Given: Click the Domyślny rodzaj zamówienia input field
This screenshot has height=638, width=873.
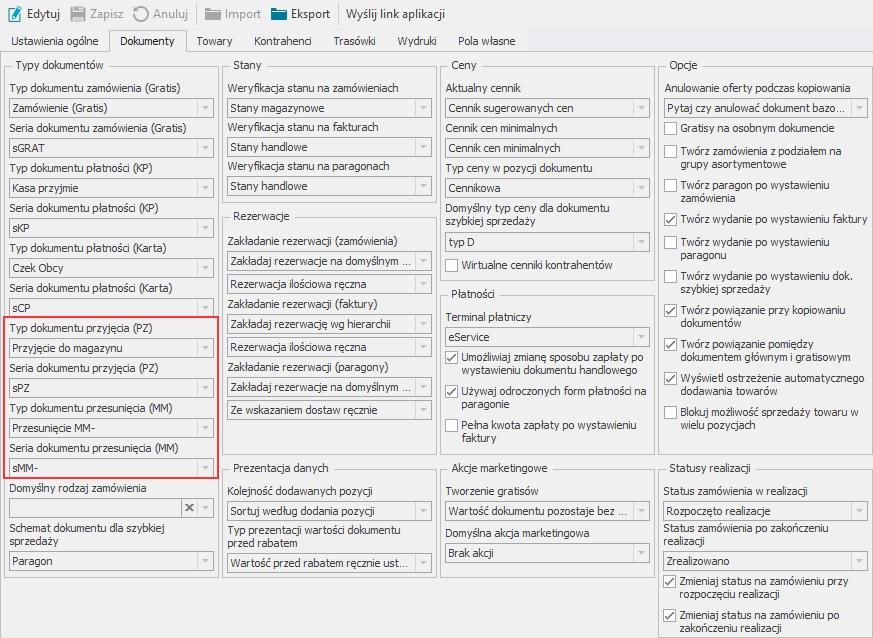Looking at the screenshot, I should (93, 508).
